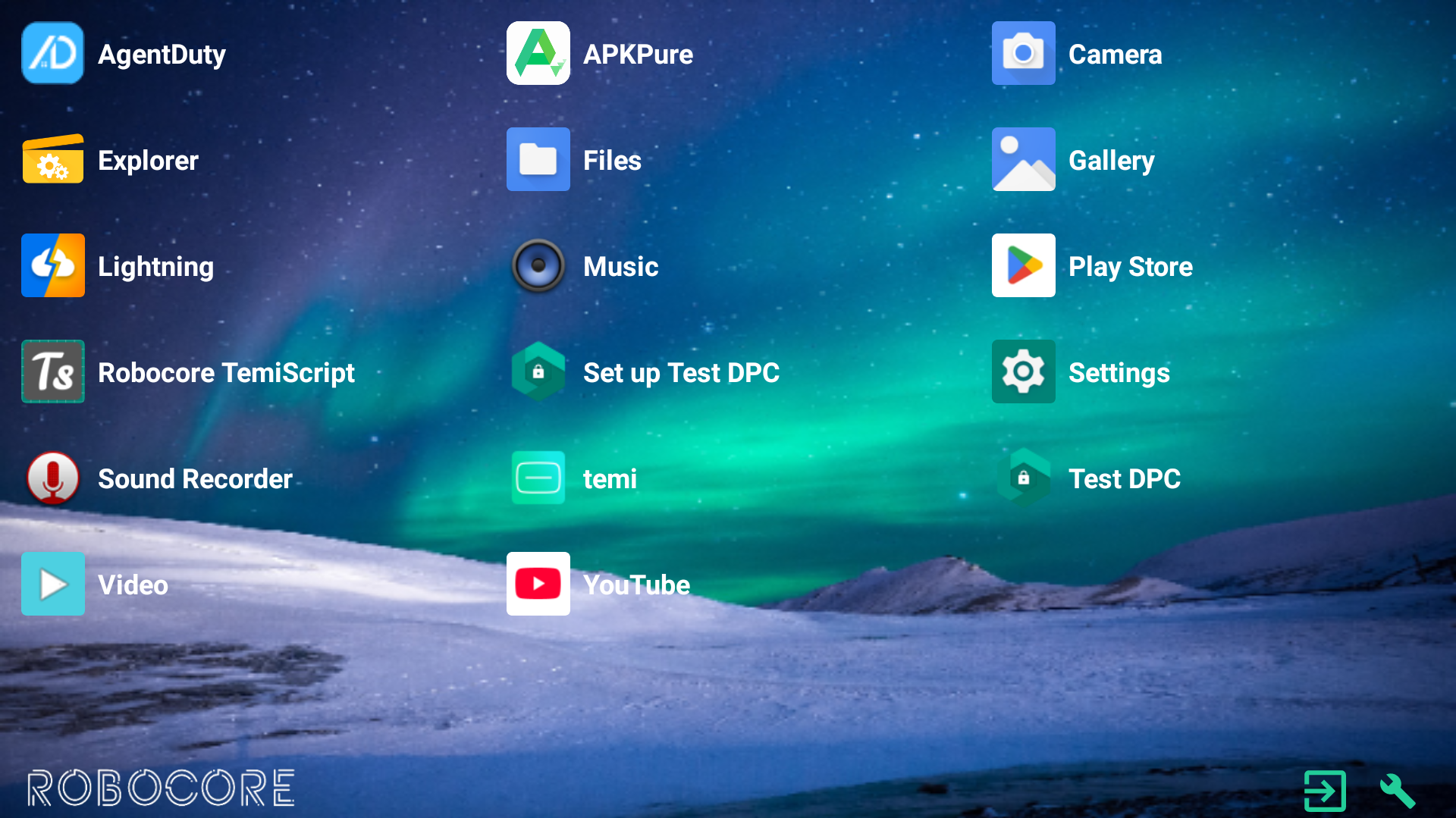The width and height of the screenshot is (1456, 818).
Task: Click the temi label
Action: tap(610, 479)
